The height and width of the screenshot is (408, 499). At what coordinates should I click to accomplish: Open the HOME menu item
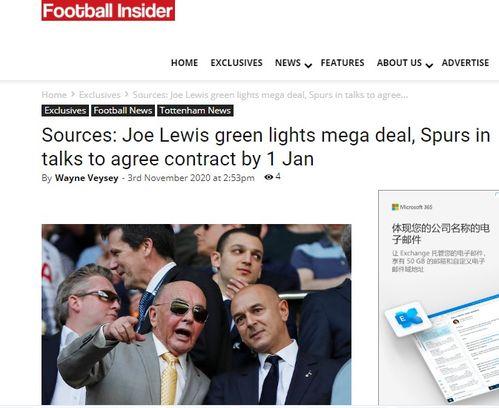click(184, 63)
